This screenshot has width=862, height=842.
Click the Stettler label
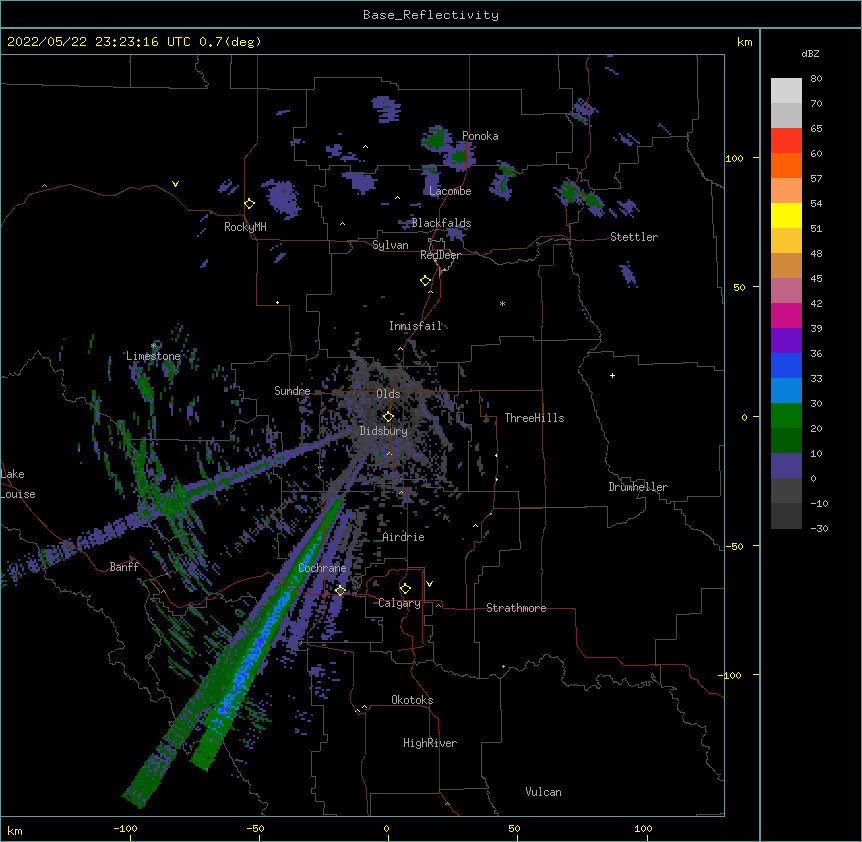point(634,237)
